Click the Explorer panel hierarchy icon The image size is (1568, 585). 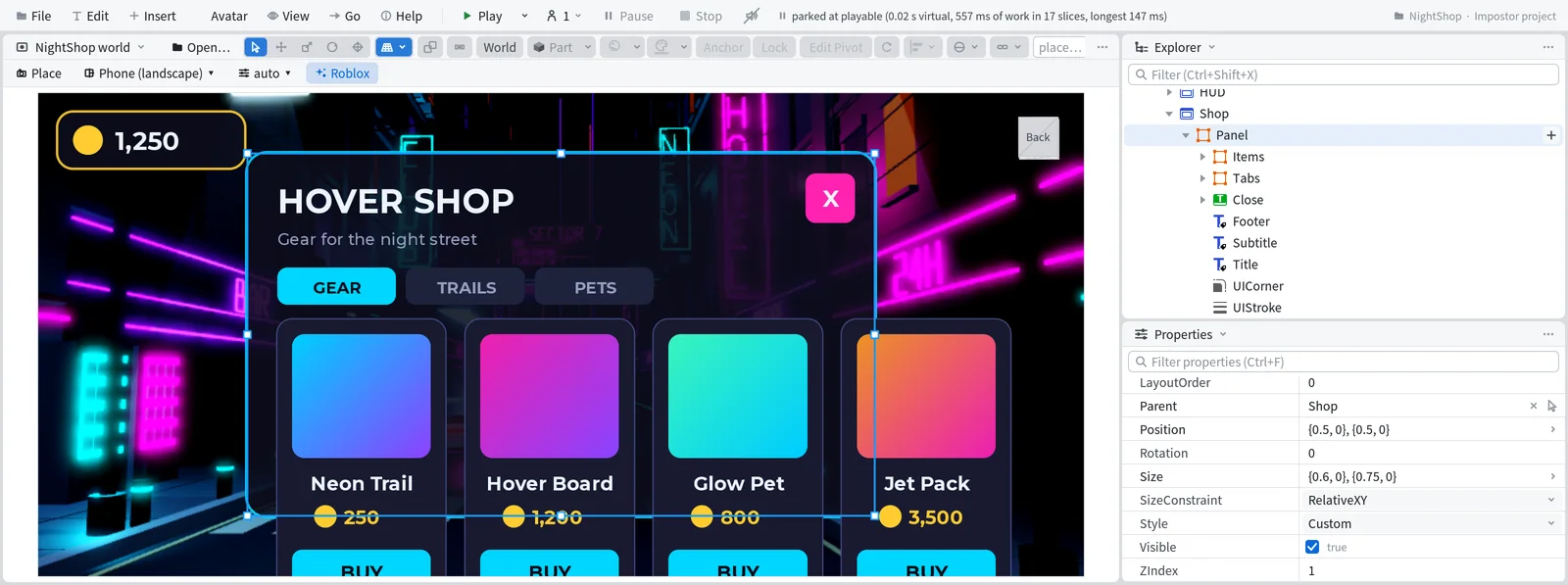1142,47
